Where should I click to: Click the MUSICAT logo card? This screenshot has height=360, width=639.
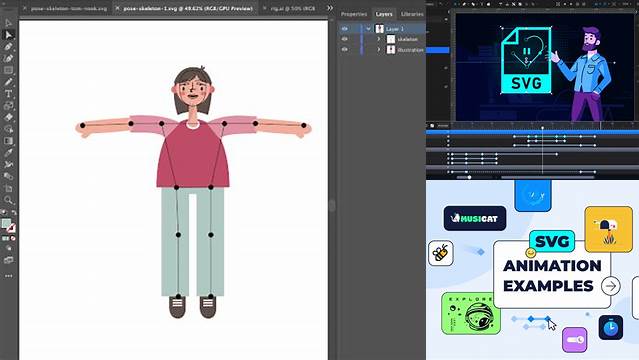pos(475,219)
